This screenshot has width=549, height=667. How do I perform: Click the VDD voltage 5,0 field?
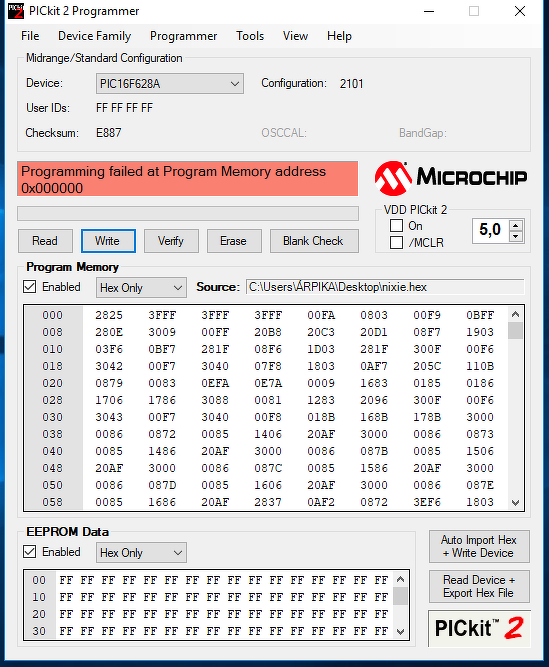(491, 231)
